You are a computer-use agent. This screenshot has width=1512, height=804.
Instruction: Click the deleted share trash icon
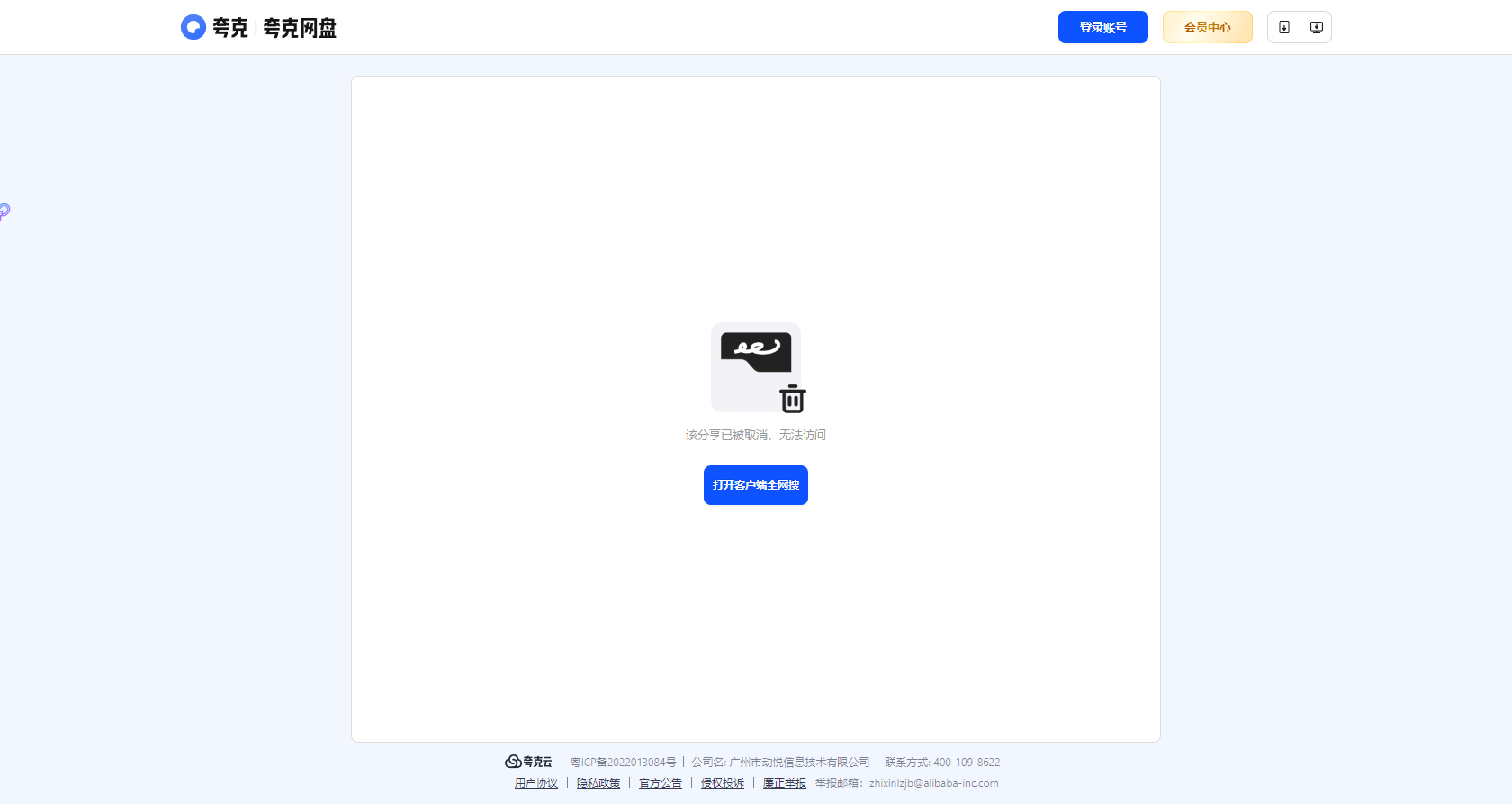[792, 398]
